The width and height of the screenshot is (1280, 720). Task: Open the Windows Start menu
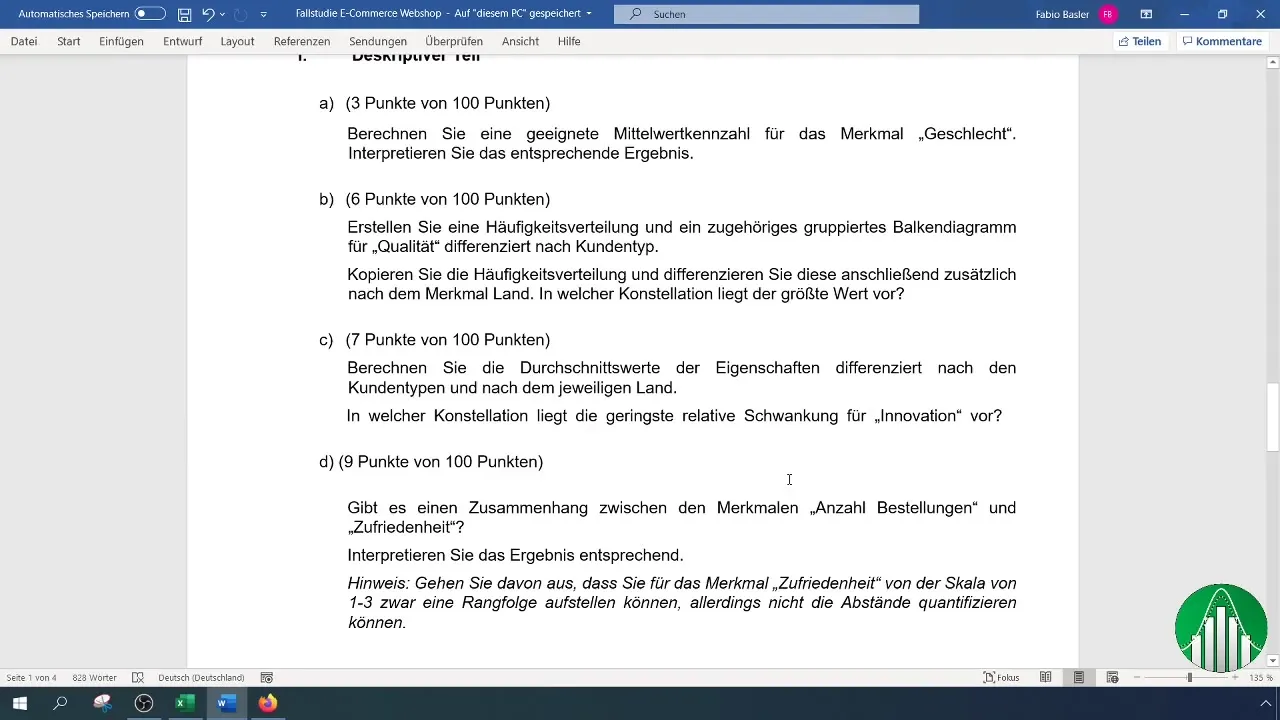point(18,703)
